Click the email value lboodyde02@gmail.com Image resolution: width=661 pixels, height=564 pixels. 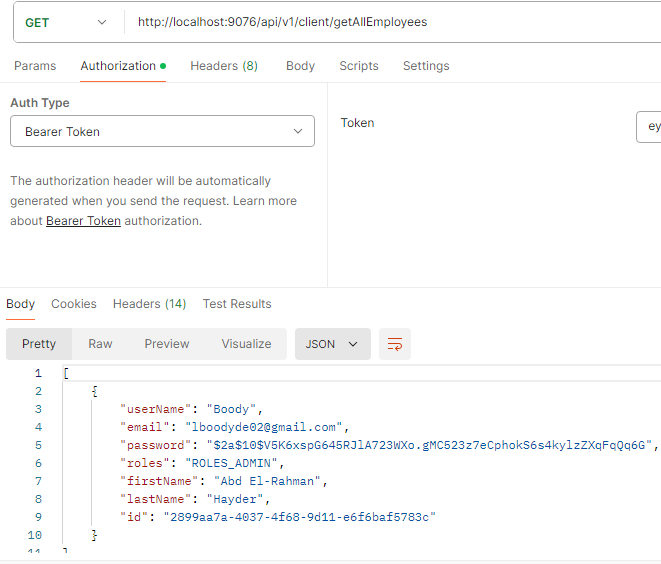click(263, 427)
